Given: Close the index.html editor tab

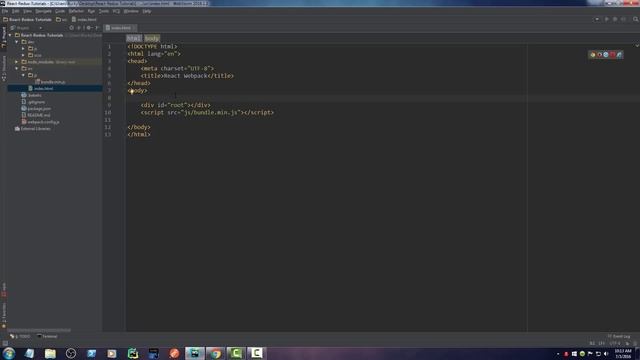Looking at the screenshot, I should 134,28.
